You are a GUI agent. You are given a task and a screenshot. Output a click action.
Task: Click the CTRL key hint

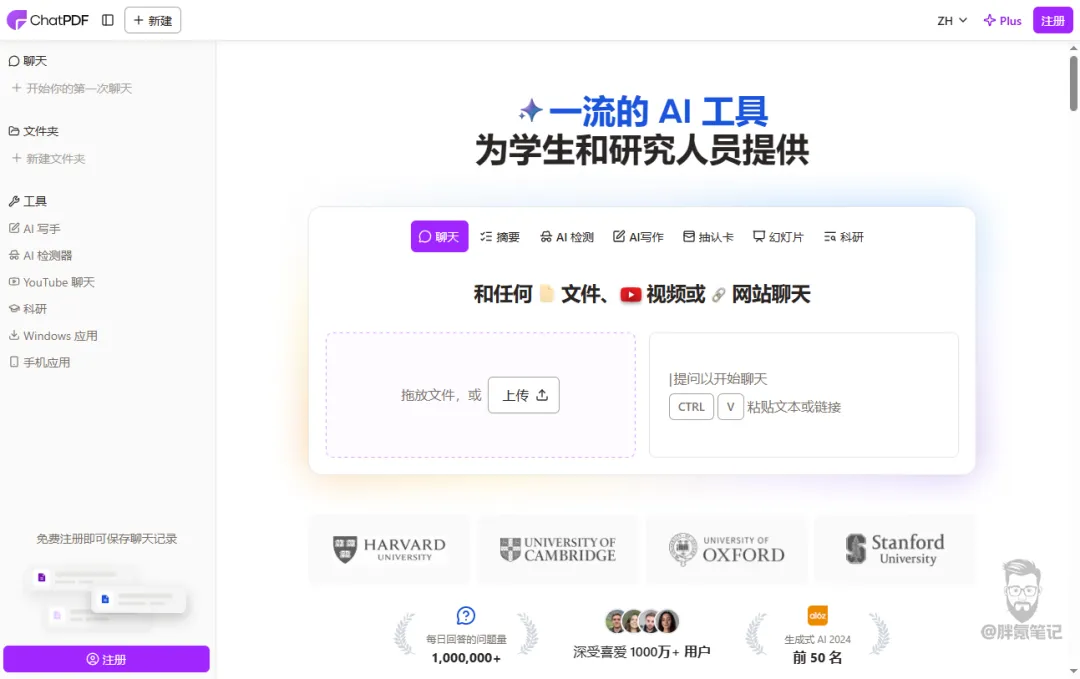click(691, 406)
